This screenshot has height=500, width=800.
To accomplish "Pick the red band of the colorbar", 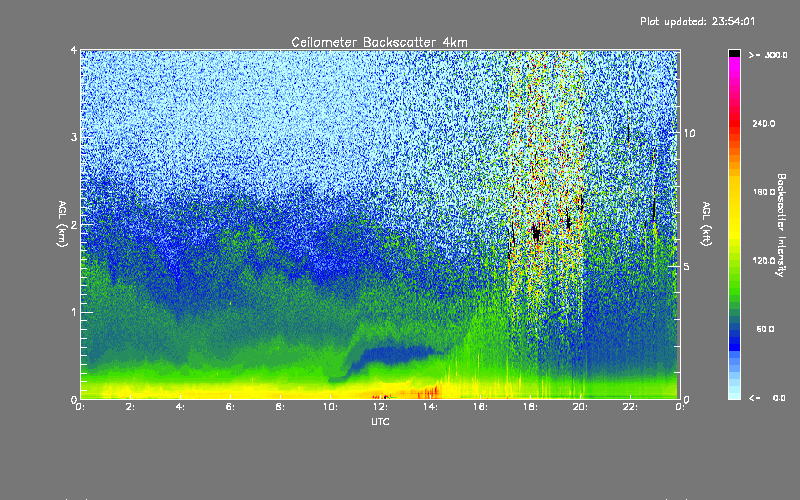I will pyautogui.click(x=734, y=125).
